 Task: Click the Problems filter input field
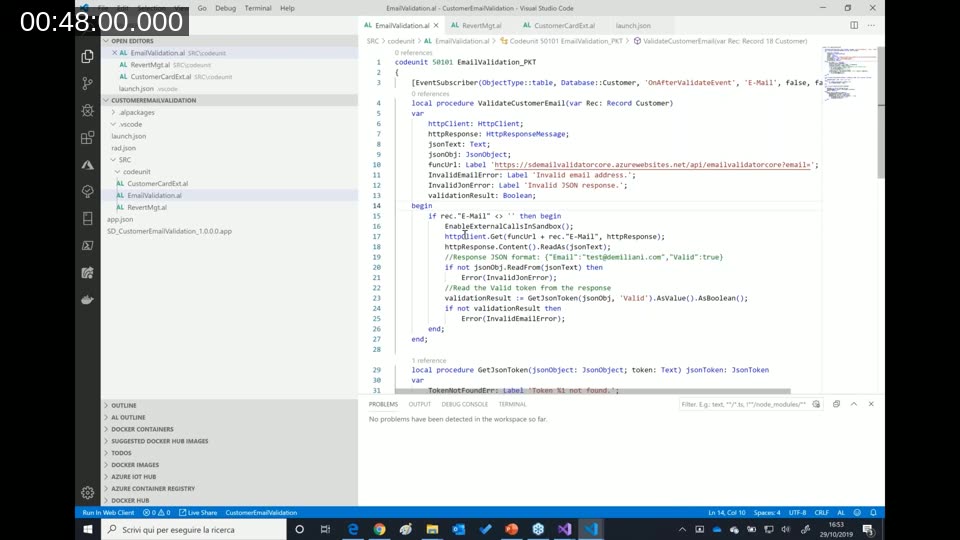pyautogui.click(x=744, y=404)
